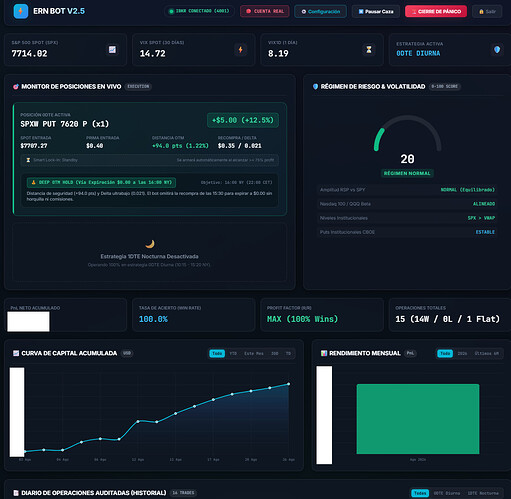Click the ESTABLE value for Puts Institucionales
The image size is (511, 499).
click(485, 232)
